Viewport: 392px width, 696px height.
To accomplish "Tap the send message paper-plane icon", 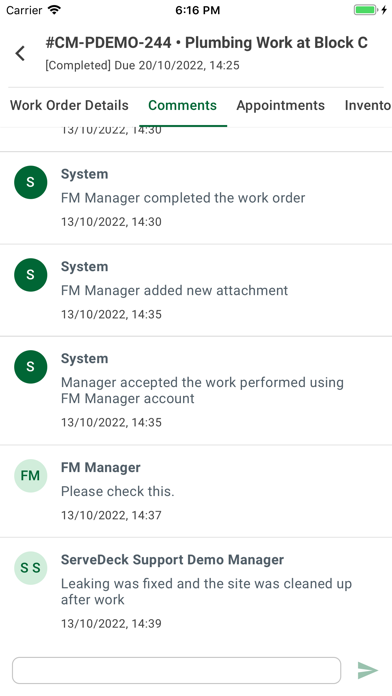I will tap(368, 670).
